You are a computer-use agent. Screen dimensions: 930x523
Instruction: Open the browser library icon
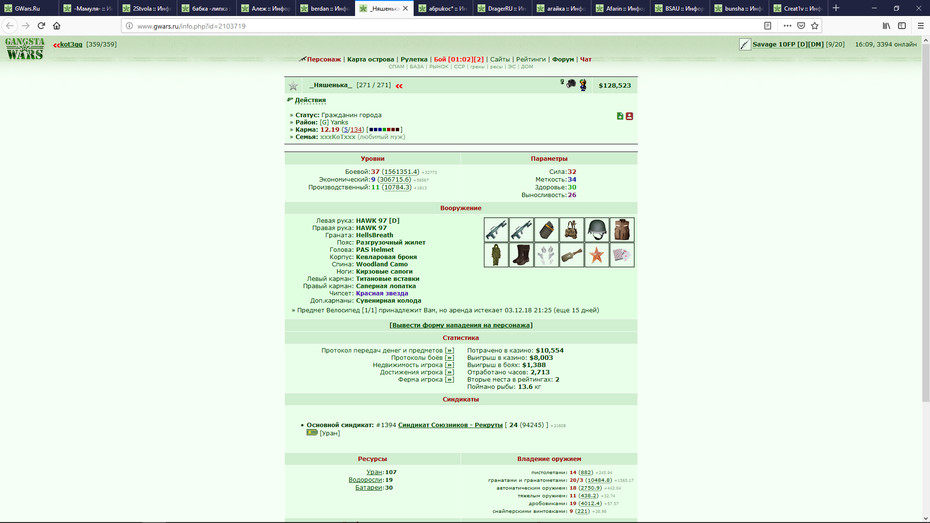point(886,25)
